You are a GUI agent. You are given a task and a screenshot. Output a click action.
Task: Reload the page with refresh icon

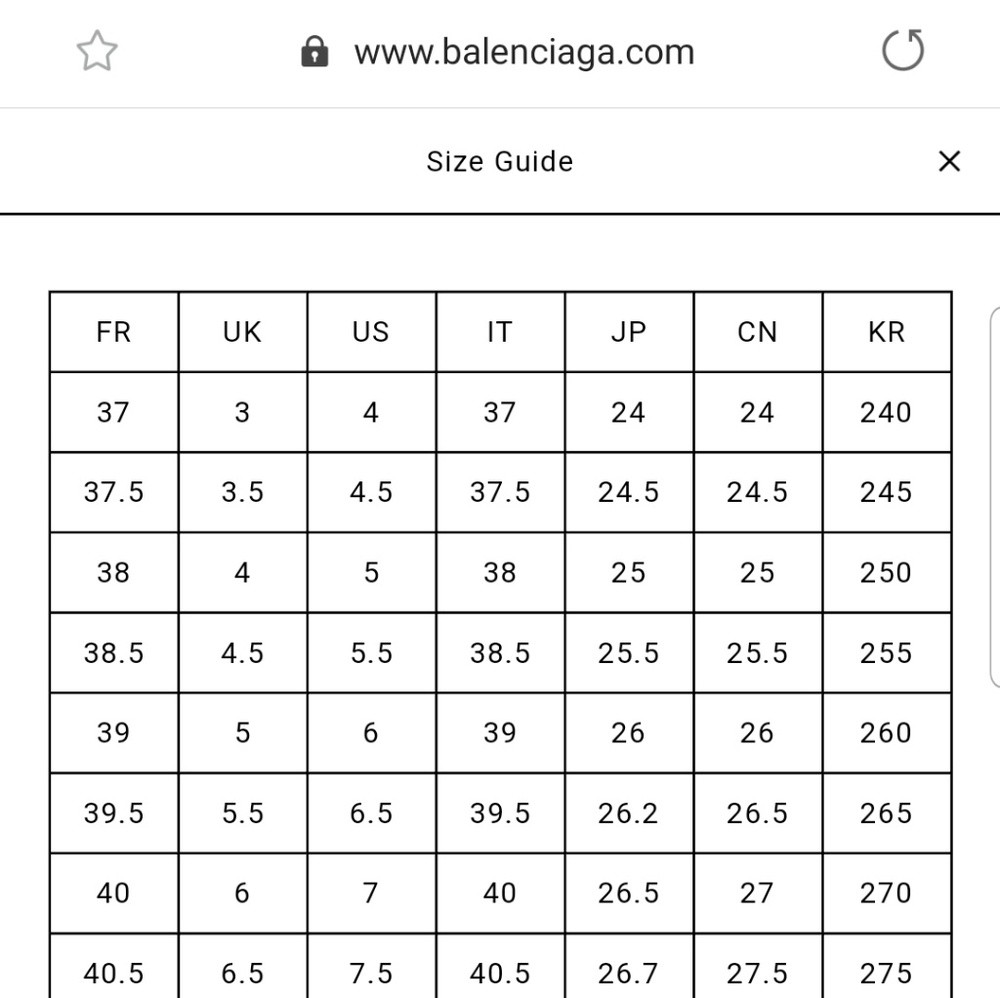tap(902, 51)
